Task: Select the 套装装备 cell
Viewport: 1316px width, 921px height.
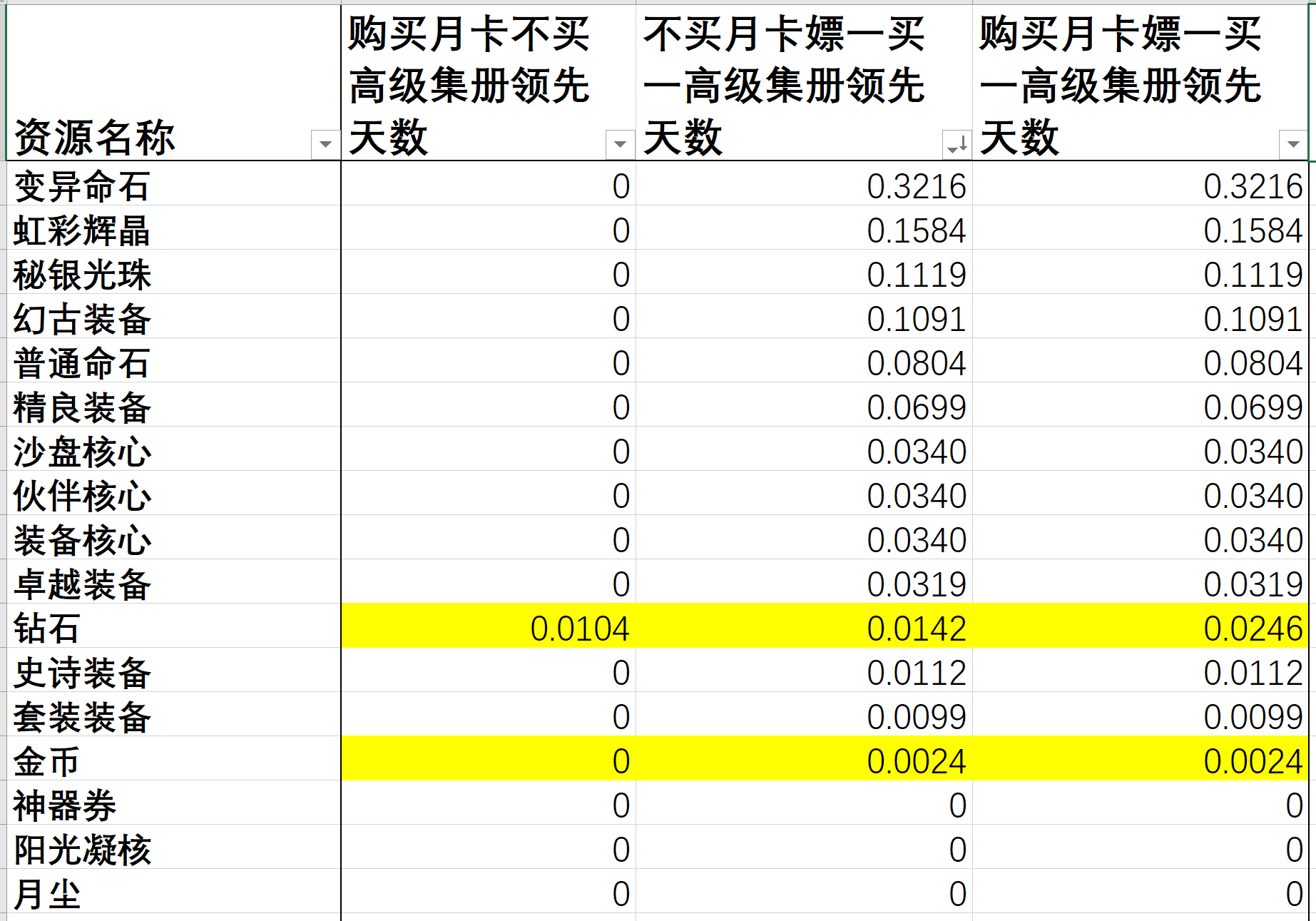Action: click(x=174, y=715)
